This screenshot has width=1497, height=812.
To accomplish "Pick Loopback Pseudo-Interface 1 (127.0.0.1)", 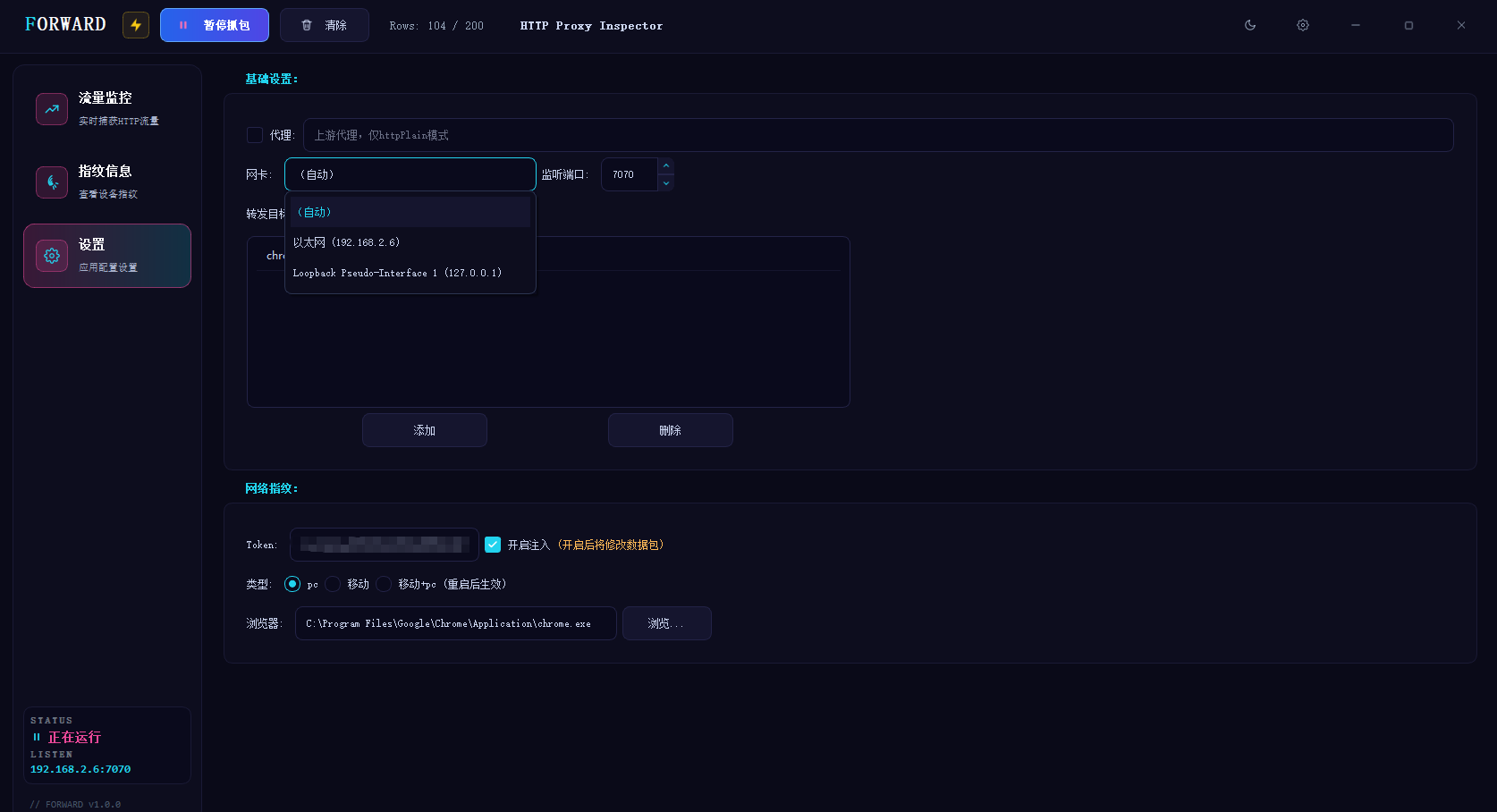I will (410, 273).
